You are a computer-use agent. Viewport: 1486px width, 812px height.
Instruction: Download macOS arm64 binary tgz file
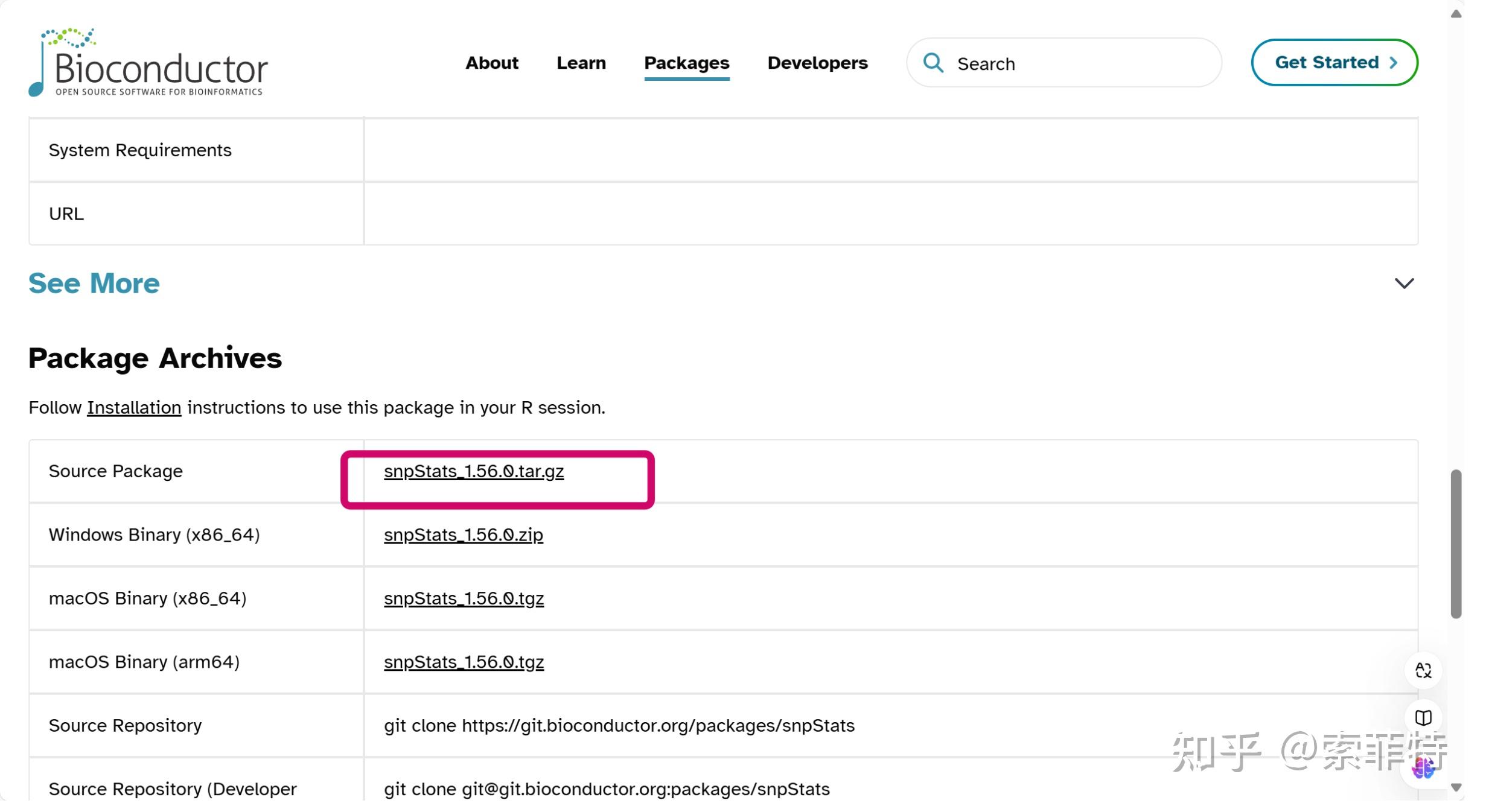[x=464, y=662]
